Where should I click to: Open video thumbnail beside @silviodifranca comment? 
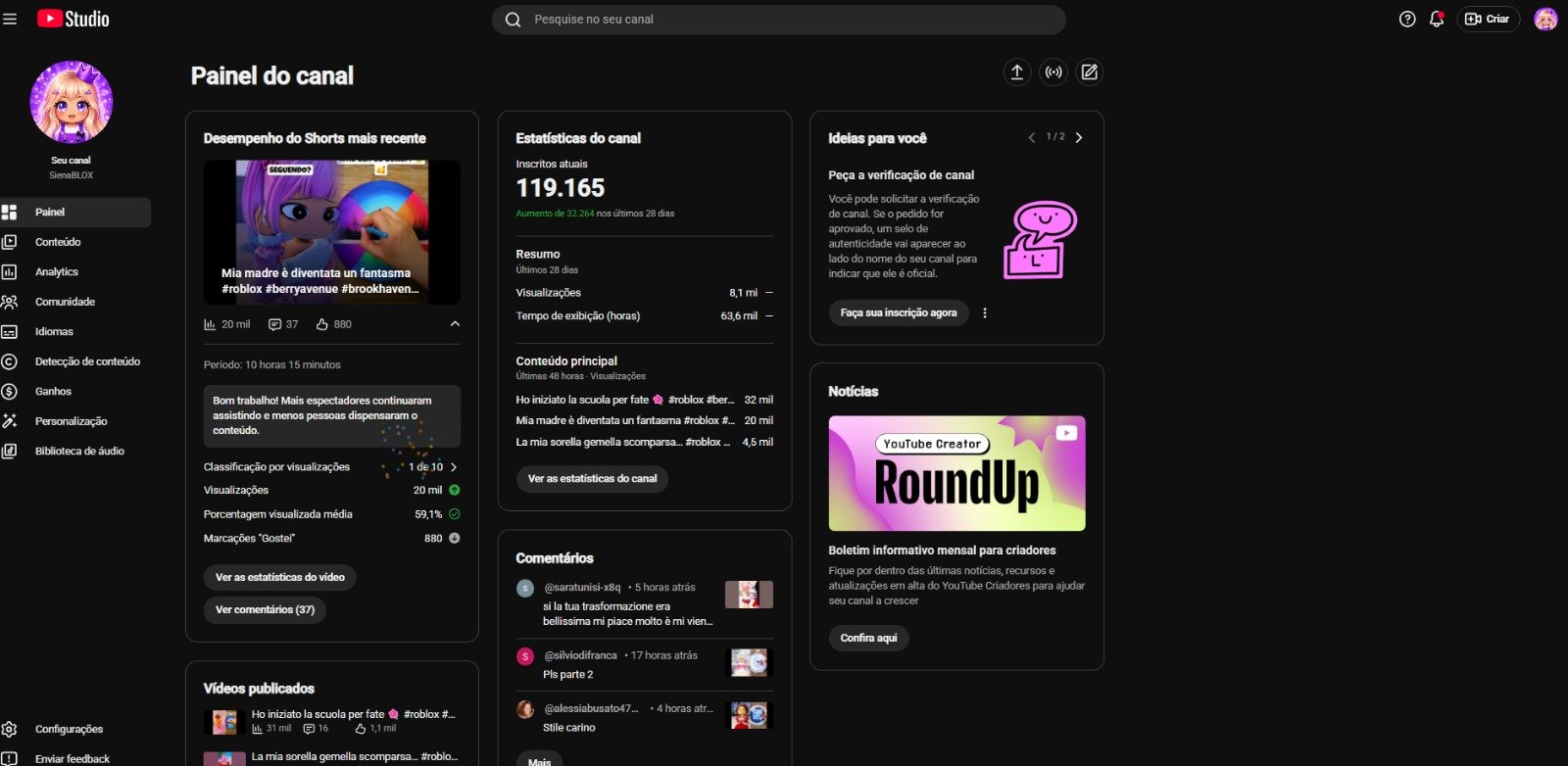click(749, 663)
